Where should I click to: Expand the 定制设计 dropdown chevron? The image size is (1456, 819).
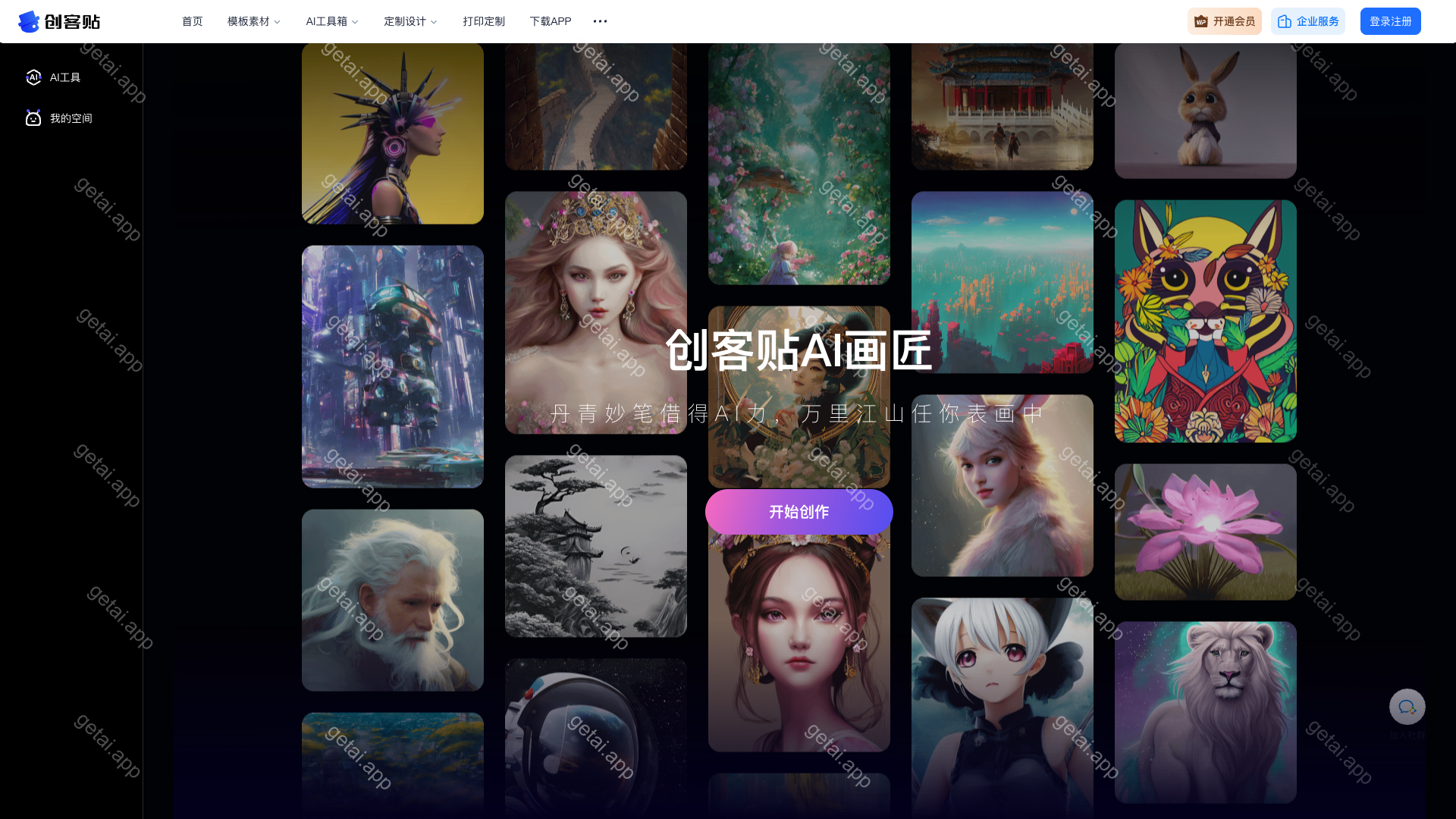434,22
